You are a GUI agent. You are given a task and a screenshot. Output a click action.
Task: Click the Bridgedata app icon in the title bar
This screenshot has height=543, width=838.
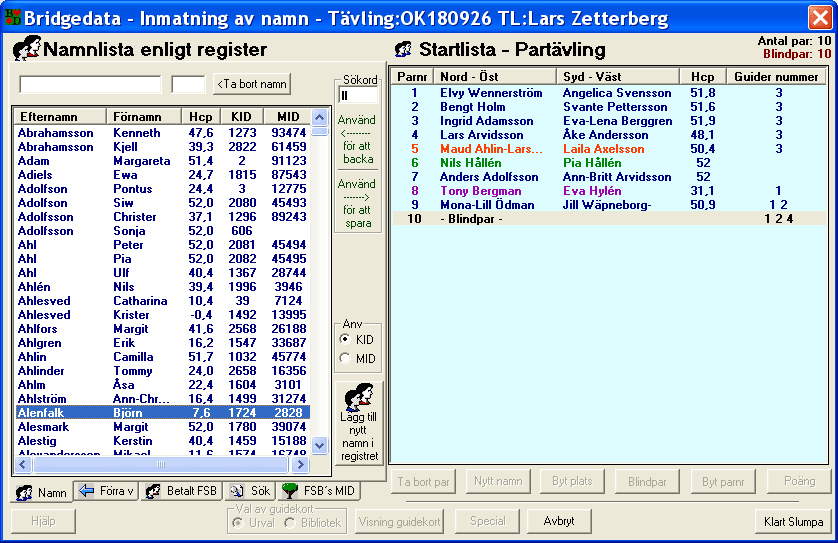click(11, 16)
